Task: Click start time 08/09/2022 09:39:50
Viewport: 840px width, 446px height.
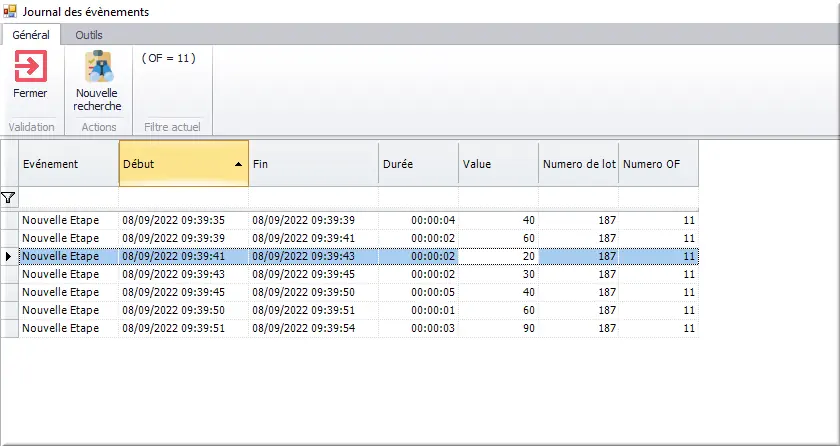Action: 174,311
